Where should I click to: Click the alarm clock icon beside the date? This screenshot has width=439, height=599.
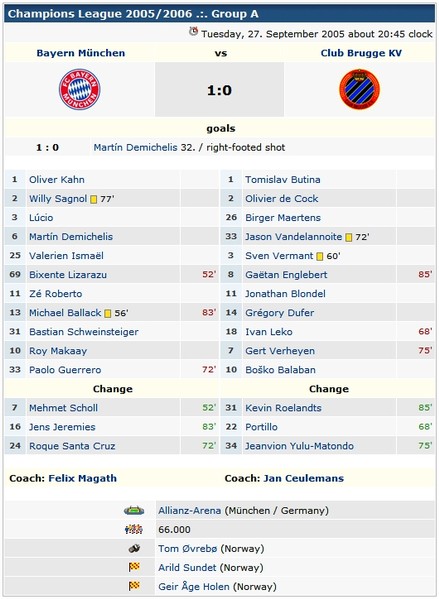[x=194, y=32]
